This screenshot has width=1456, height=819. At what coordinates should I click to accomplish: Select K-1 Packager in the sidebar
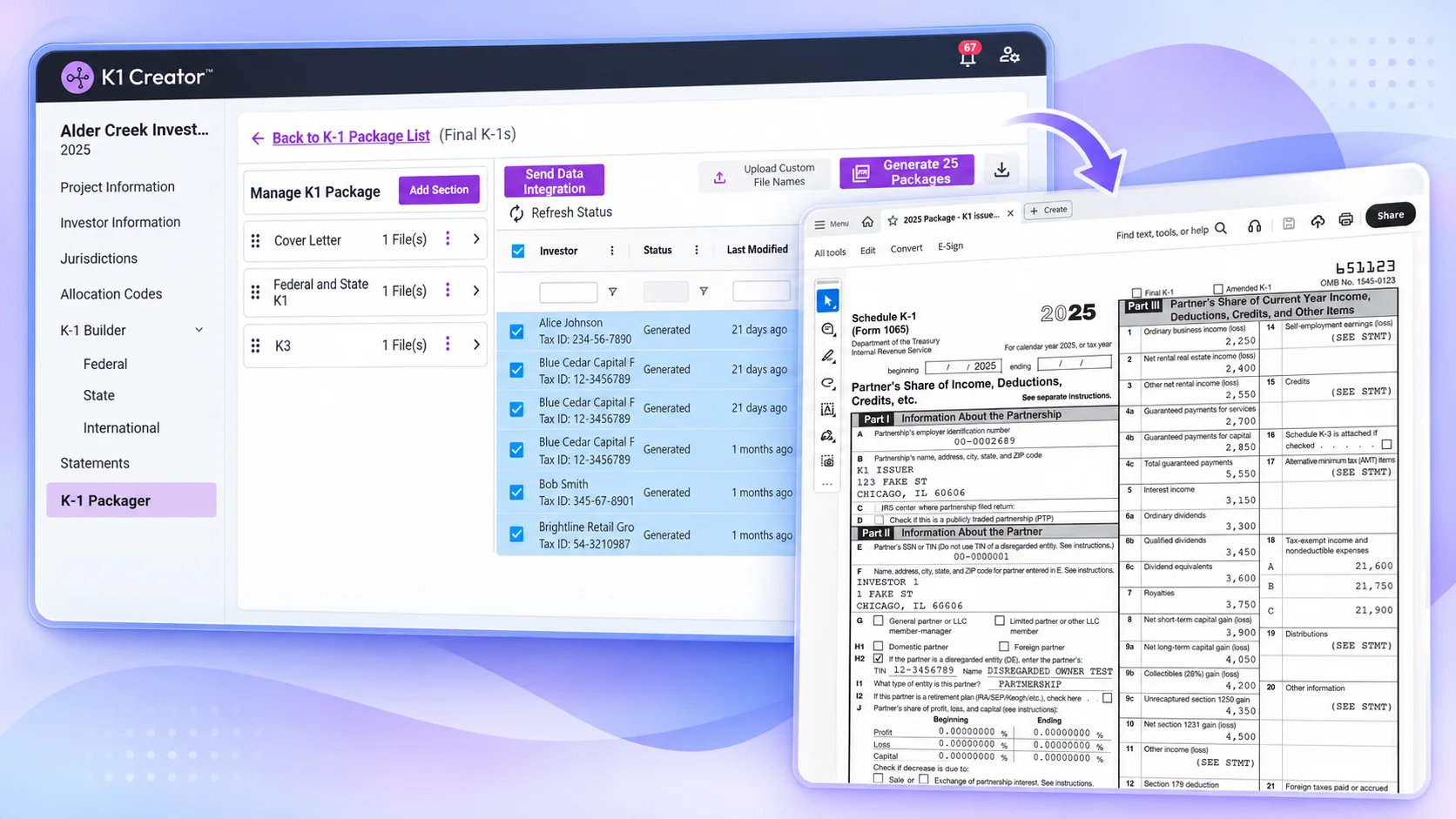point(131,500)
